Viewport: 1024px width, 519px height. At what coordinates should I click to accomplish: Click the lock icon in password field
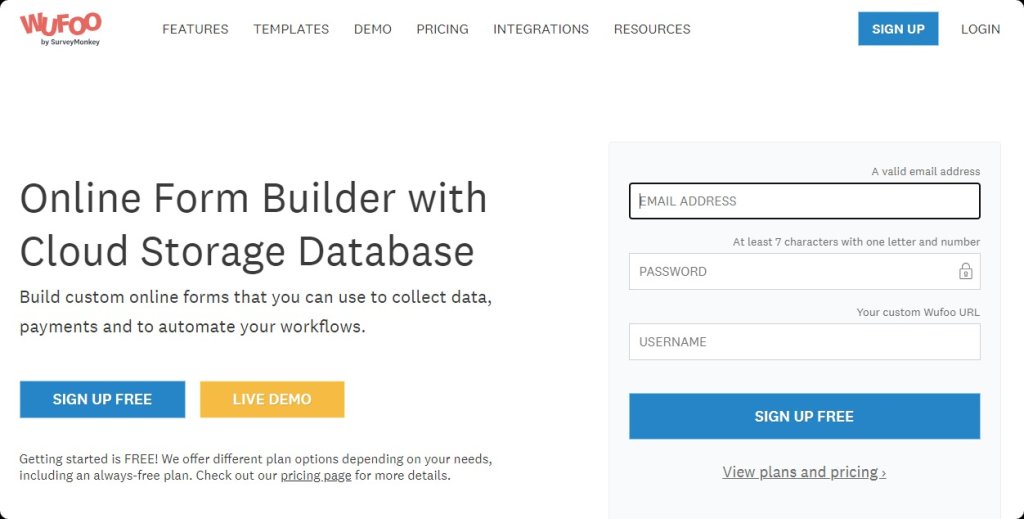pyautogui.click(x=965, y=271)
